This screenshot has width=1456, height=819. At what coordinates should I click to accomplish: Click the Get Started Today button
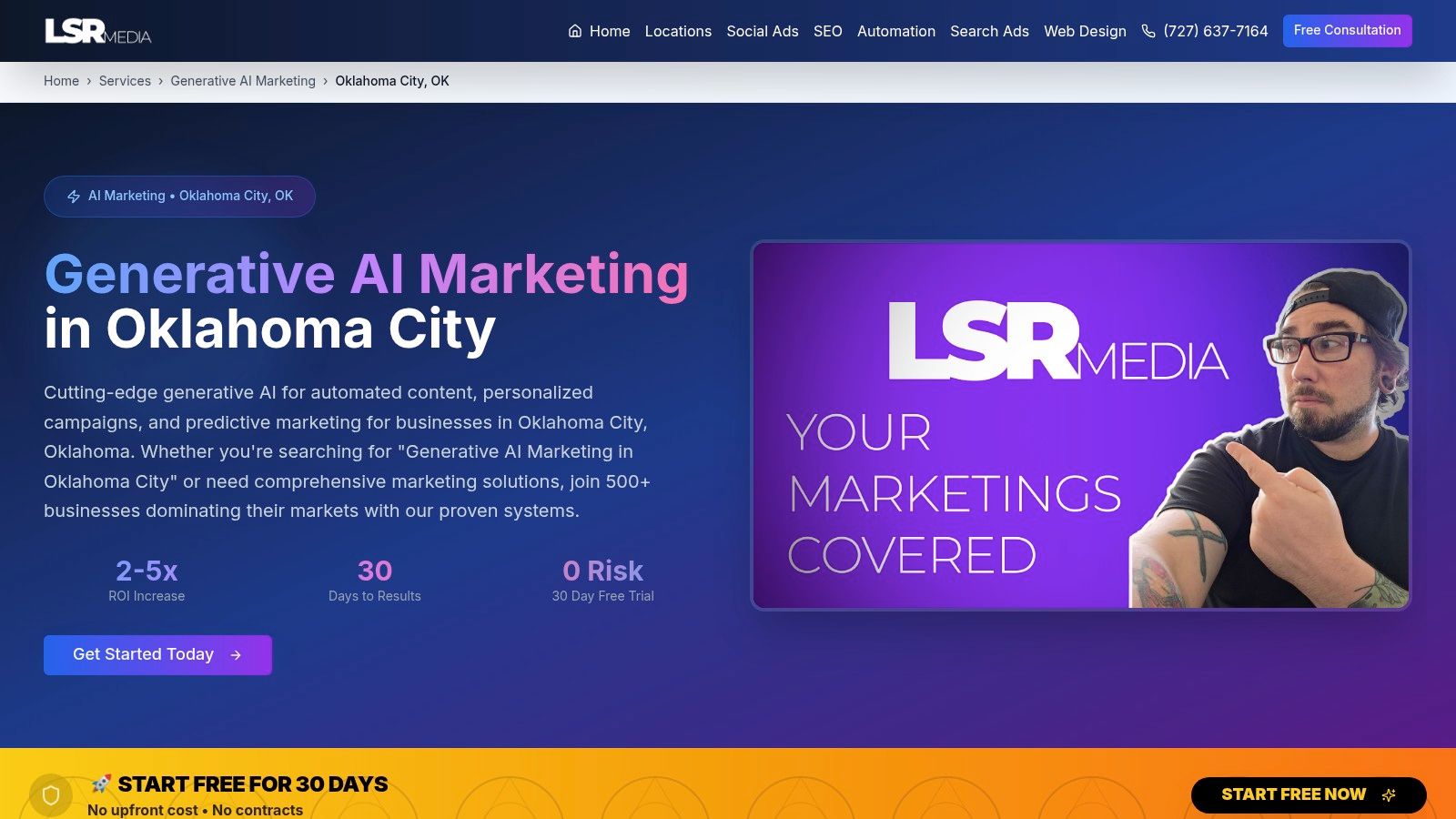(157, 655)
